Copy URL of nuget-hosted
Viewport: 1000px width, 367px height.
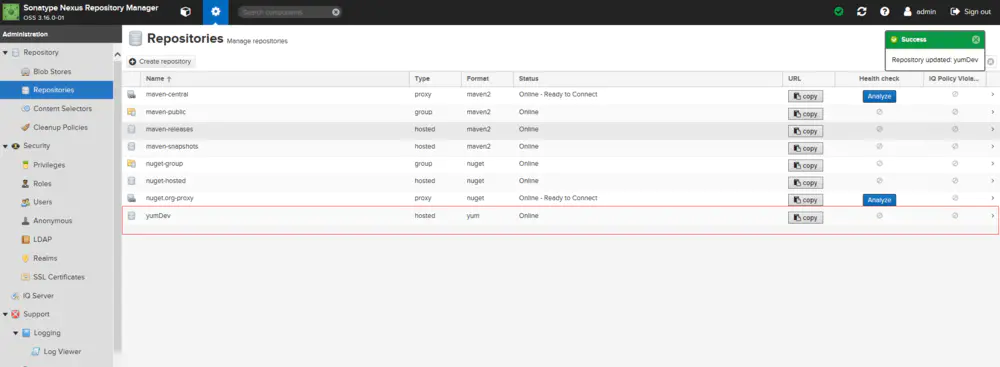coord(805,183)
